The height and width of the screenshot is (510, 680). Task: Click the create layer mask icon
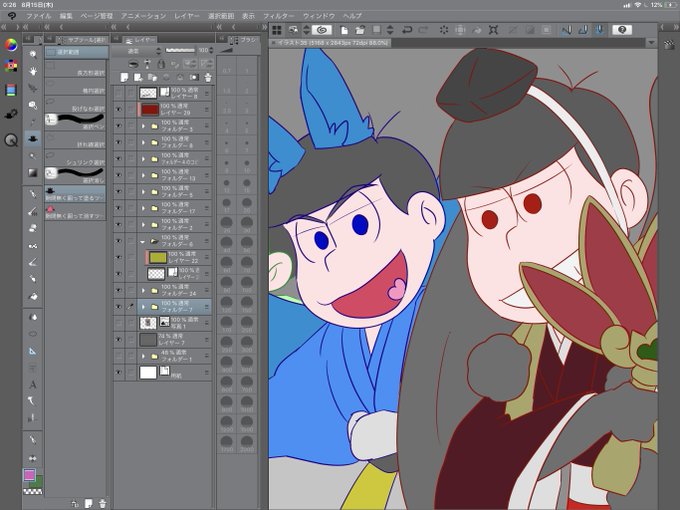coord(194,78)
